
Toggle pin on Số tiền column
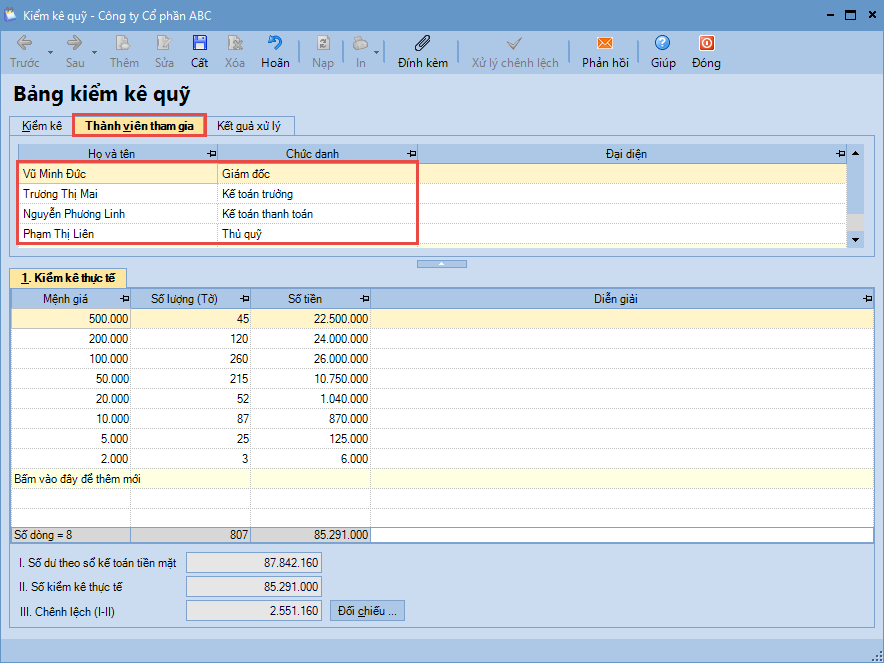[x=364, y=299]
